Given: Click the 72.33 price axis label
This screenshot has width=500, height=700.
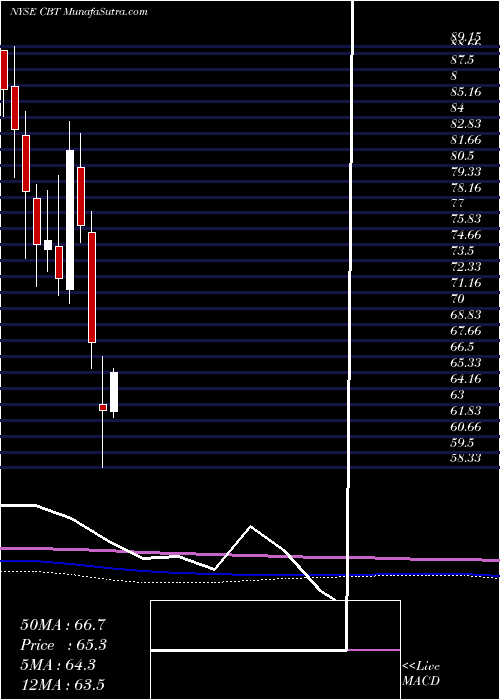Looking at the screenshot, I should click(x=466, y=267).
